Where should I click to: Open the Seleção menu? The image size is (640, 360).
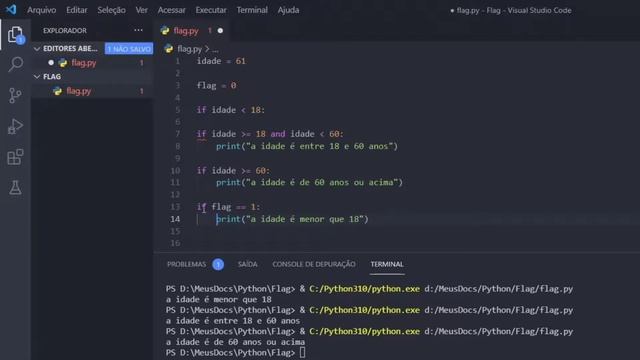pos(111,10)
